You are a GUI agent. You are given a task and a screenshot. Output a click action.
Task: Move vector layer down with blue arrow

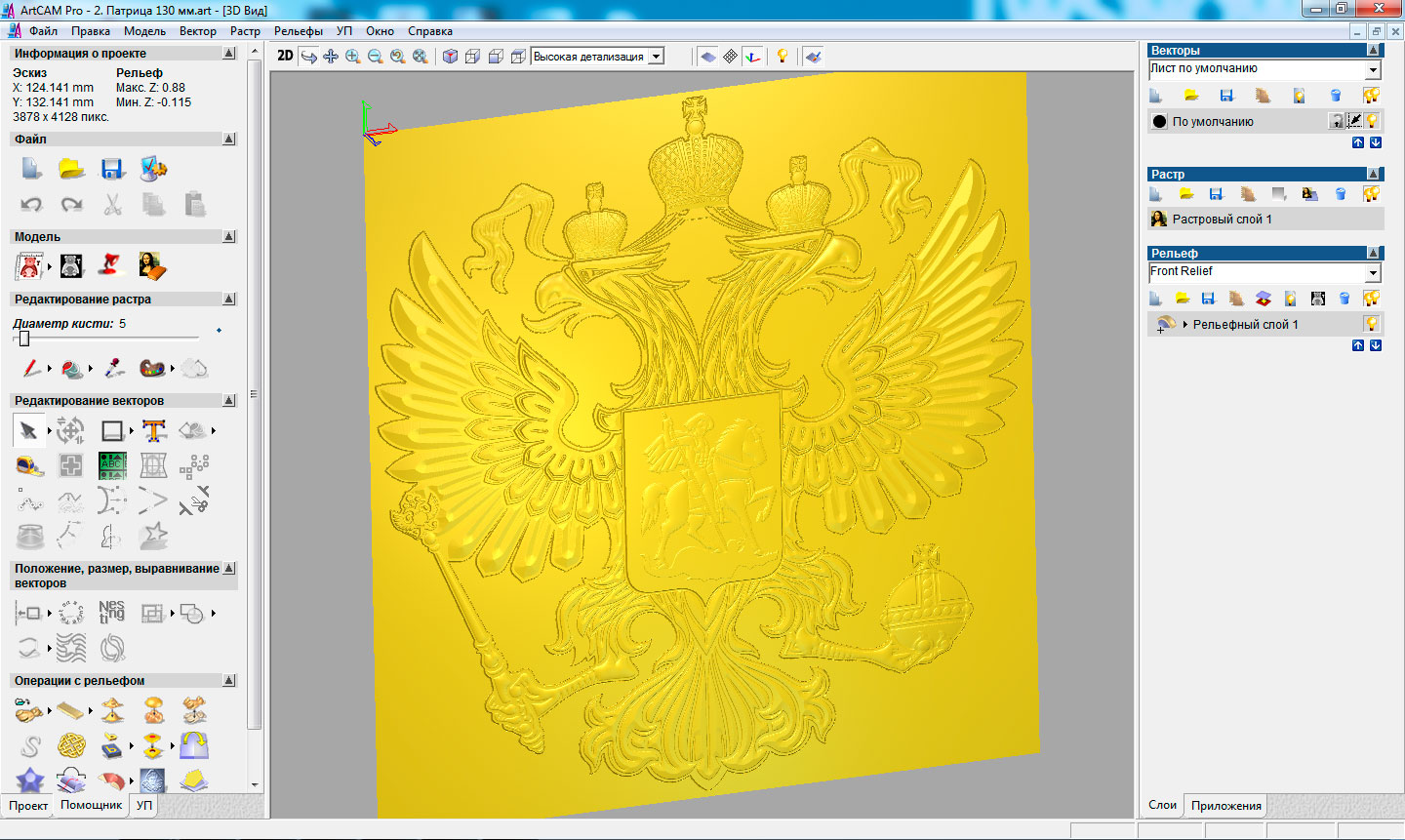point(1376,142)
